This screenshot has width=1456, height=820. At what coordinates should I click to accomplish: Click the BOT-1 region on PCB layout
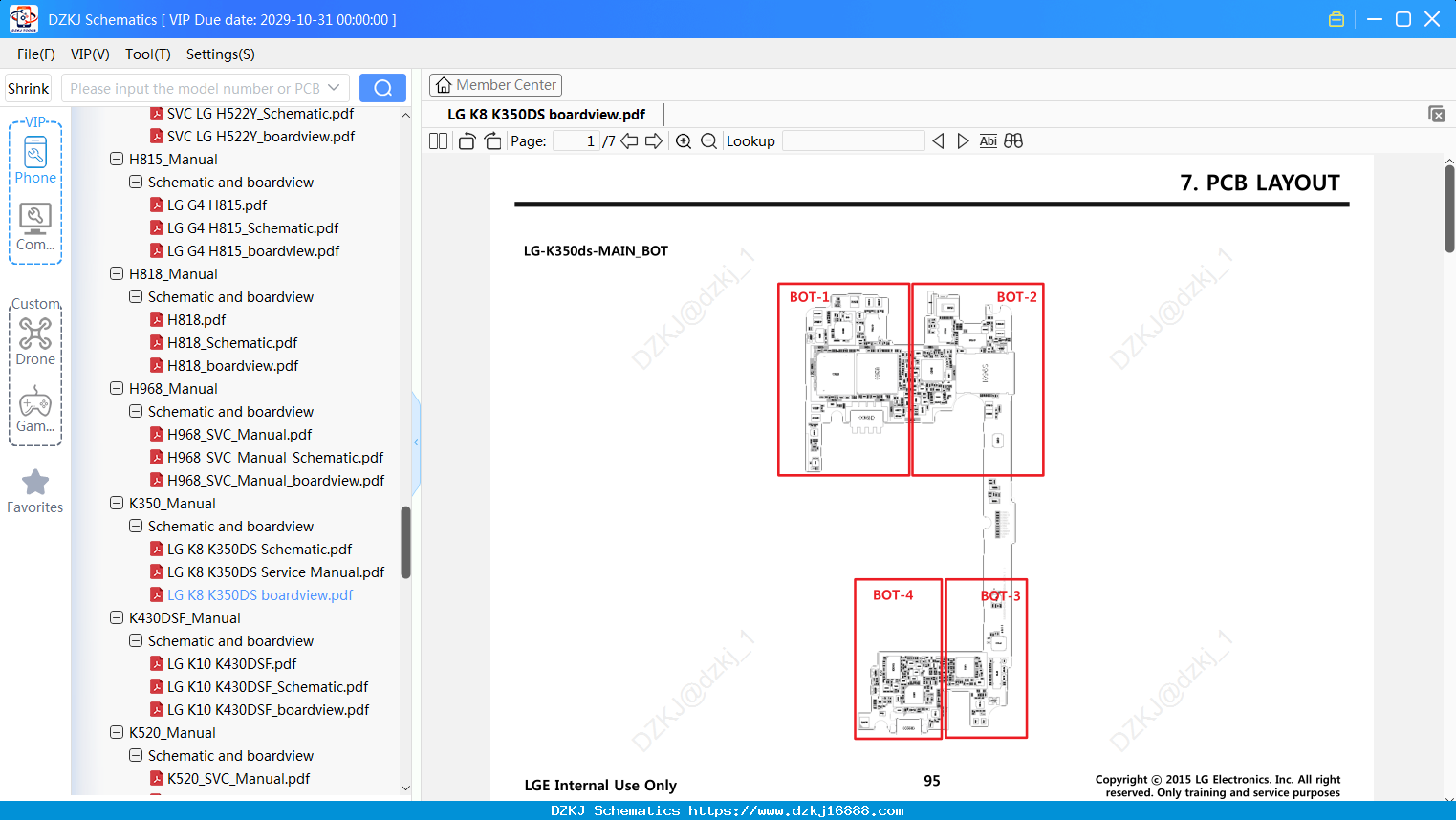point(843,379)
